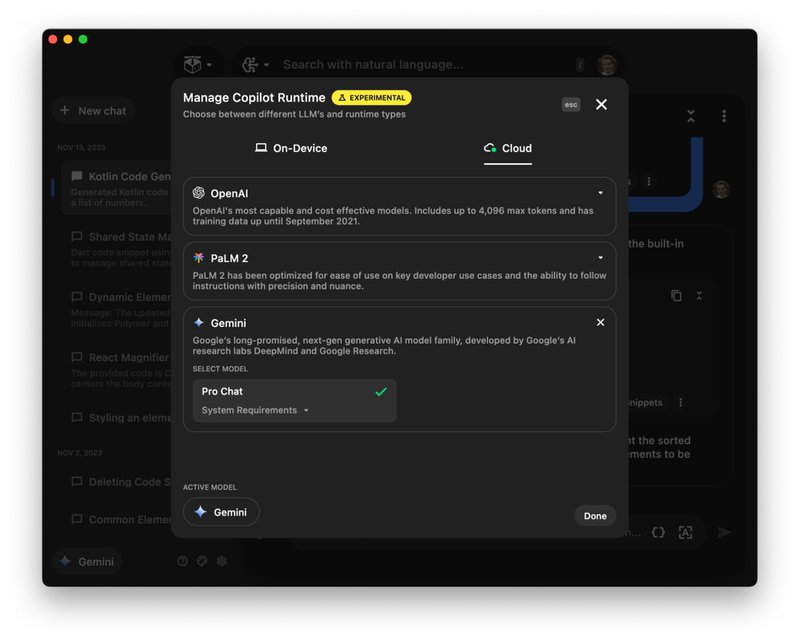The height and width of the screenshot is (643, 800).
Task: Select the Cloud tab
Action: [x=508, y=149]
